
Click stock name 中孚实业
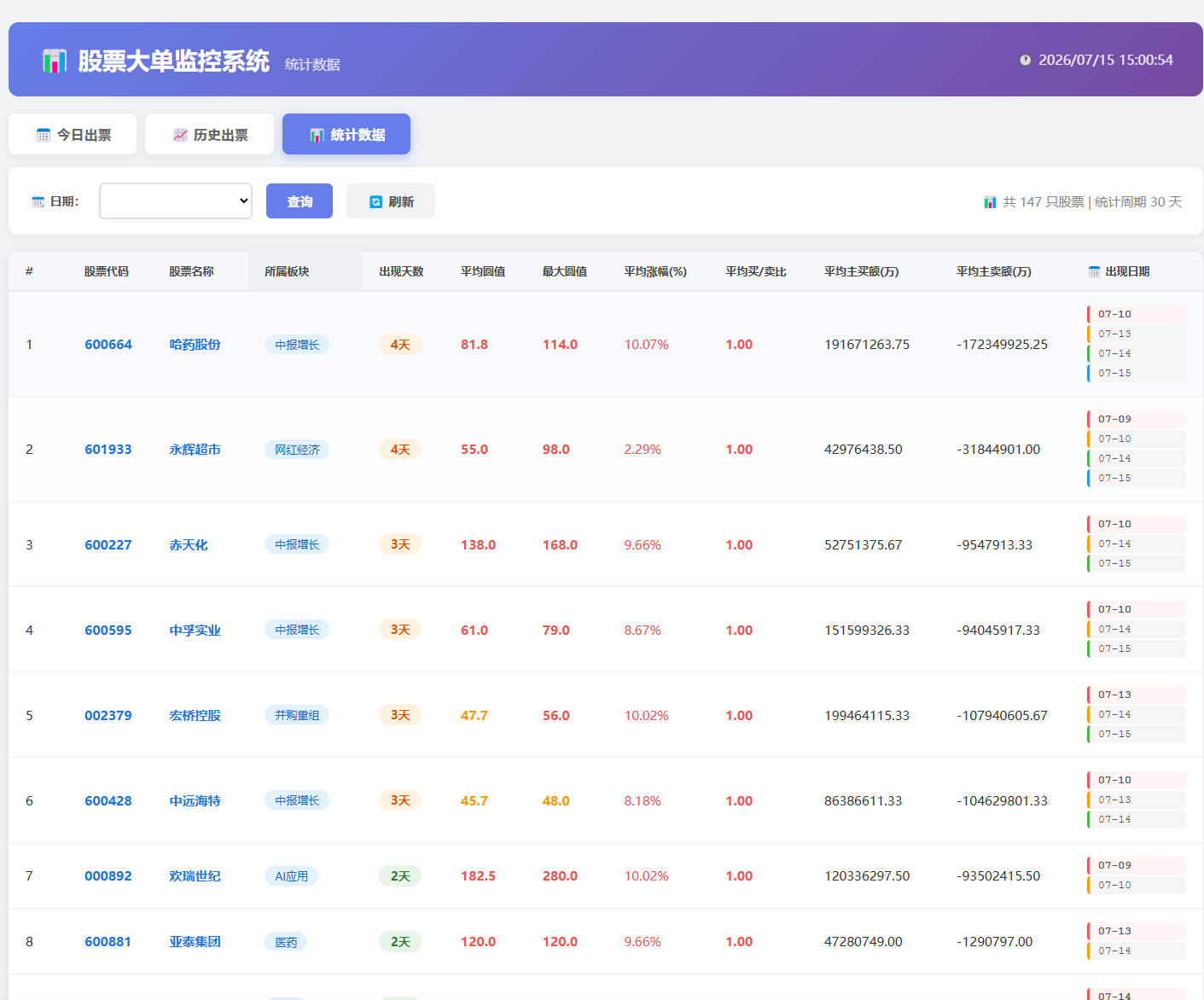[x=195, y=630]
